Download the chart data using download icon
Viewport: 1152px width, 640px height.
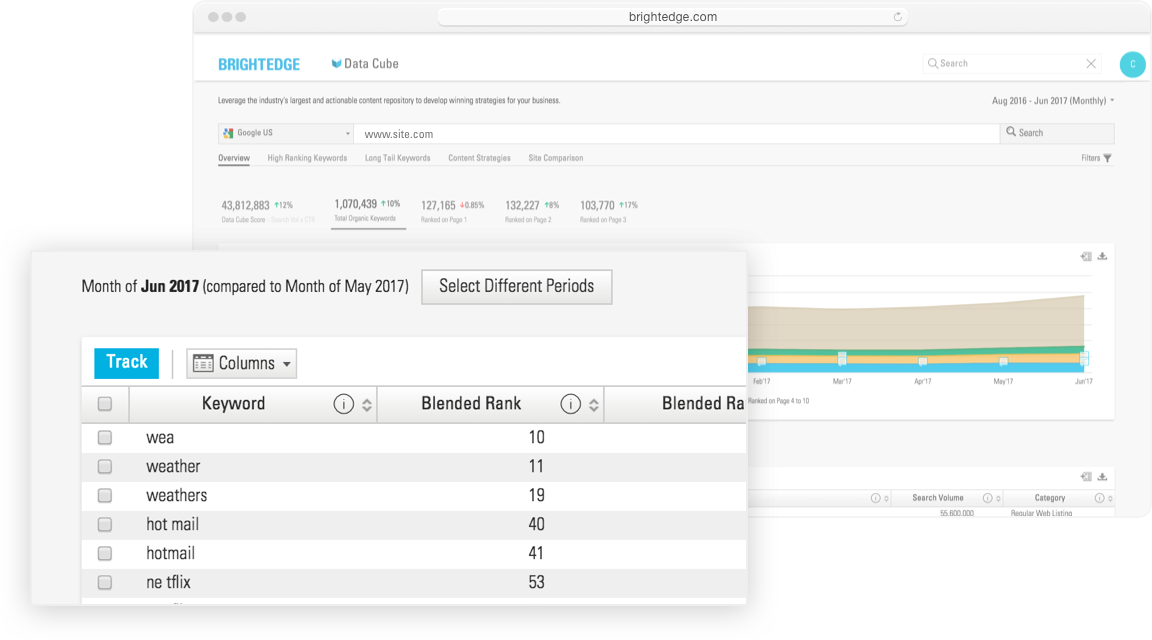(x=1102, y=256)
